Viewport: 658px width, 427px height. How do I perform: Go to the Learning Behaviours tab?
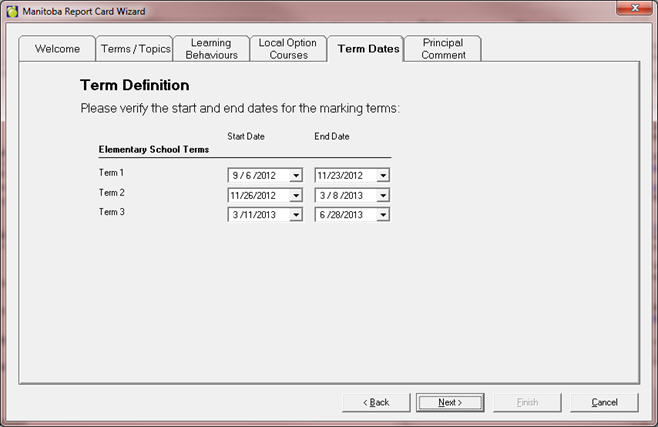[x=211, y=49]
